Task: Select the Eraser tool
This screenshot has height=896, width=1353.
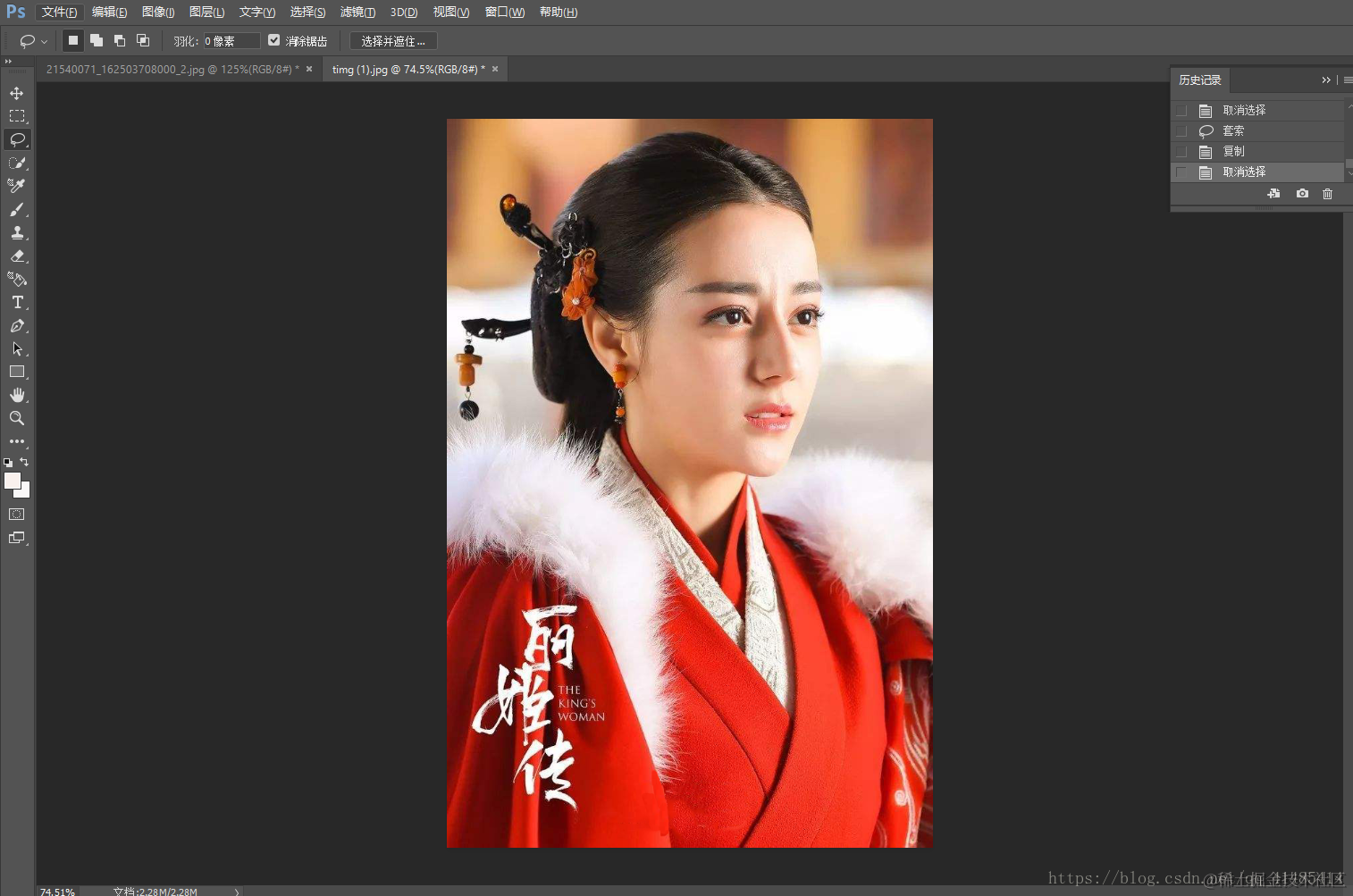Action: pos(17,255)
